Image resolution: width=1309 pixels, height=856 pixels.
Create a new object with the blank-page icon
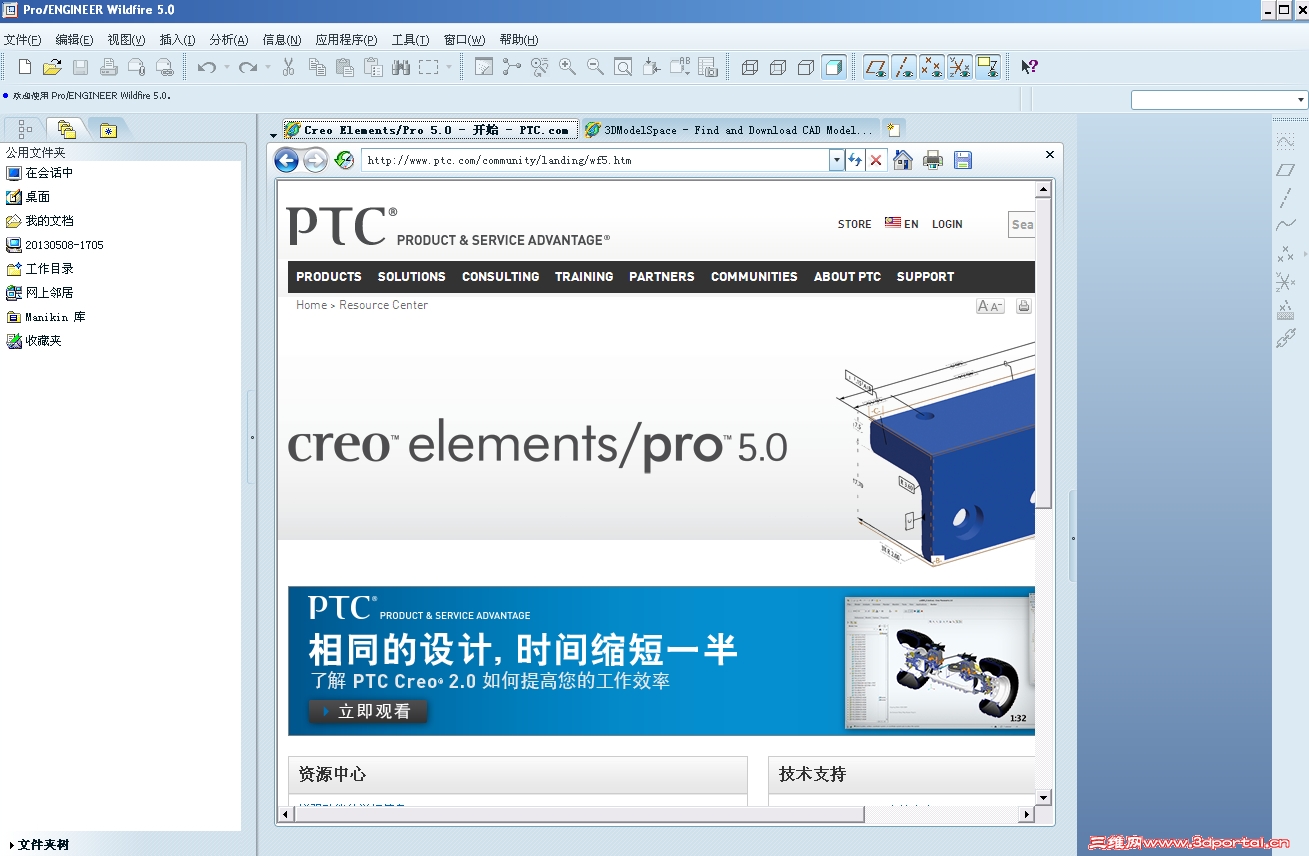(25, 67)
